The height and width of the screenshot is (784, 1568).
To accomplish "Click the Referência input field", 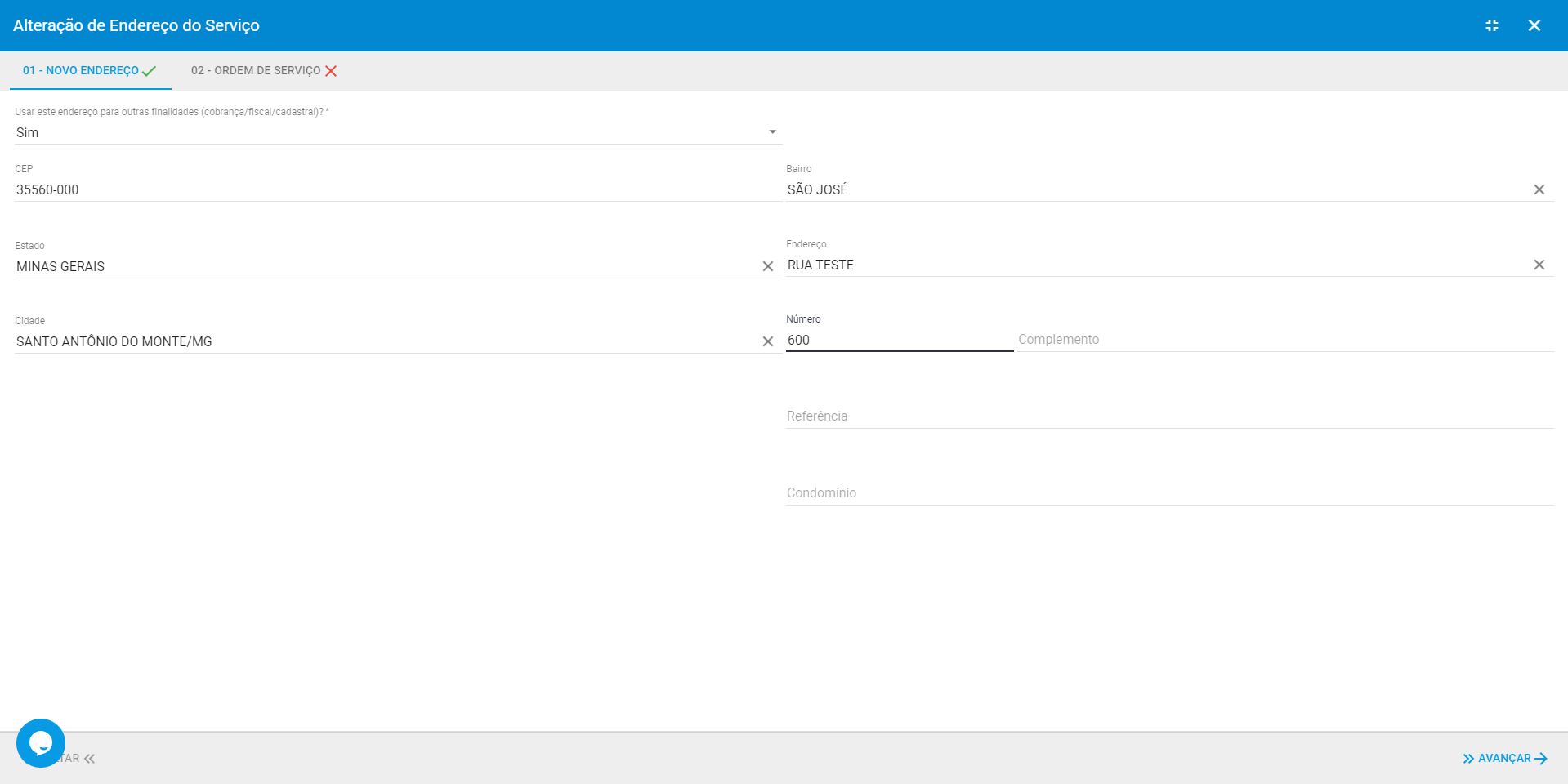I will click(x=1169, y=416).
